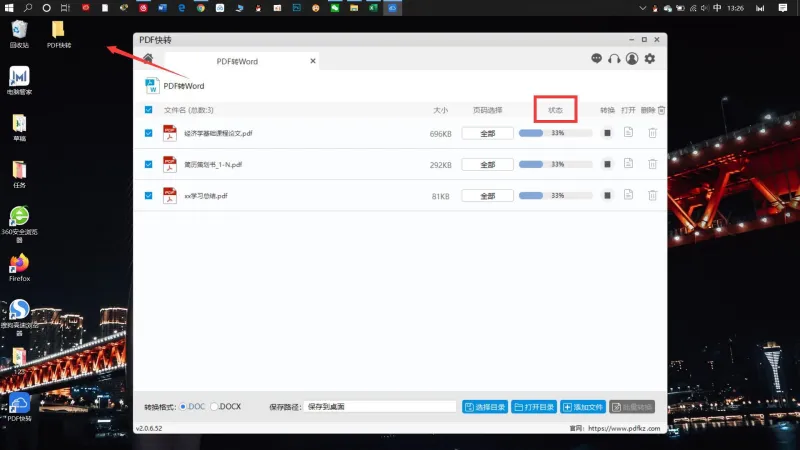Select the 电脑管家 desktop icon
Image resolution: width=800 pixels, height=450 pixels.
(x=19, y=81)
